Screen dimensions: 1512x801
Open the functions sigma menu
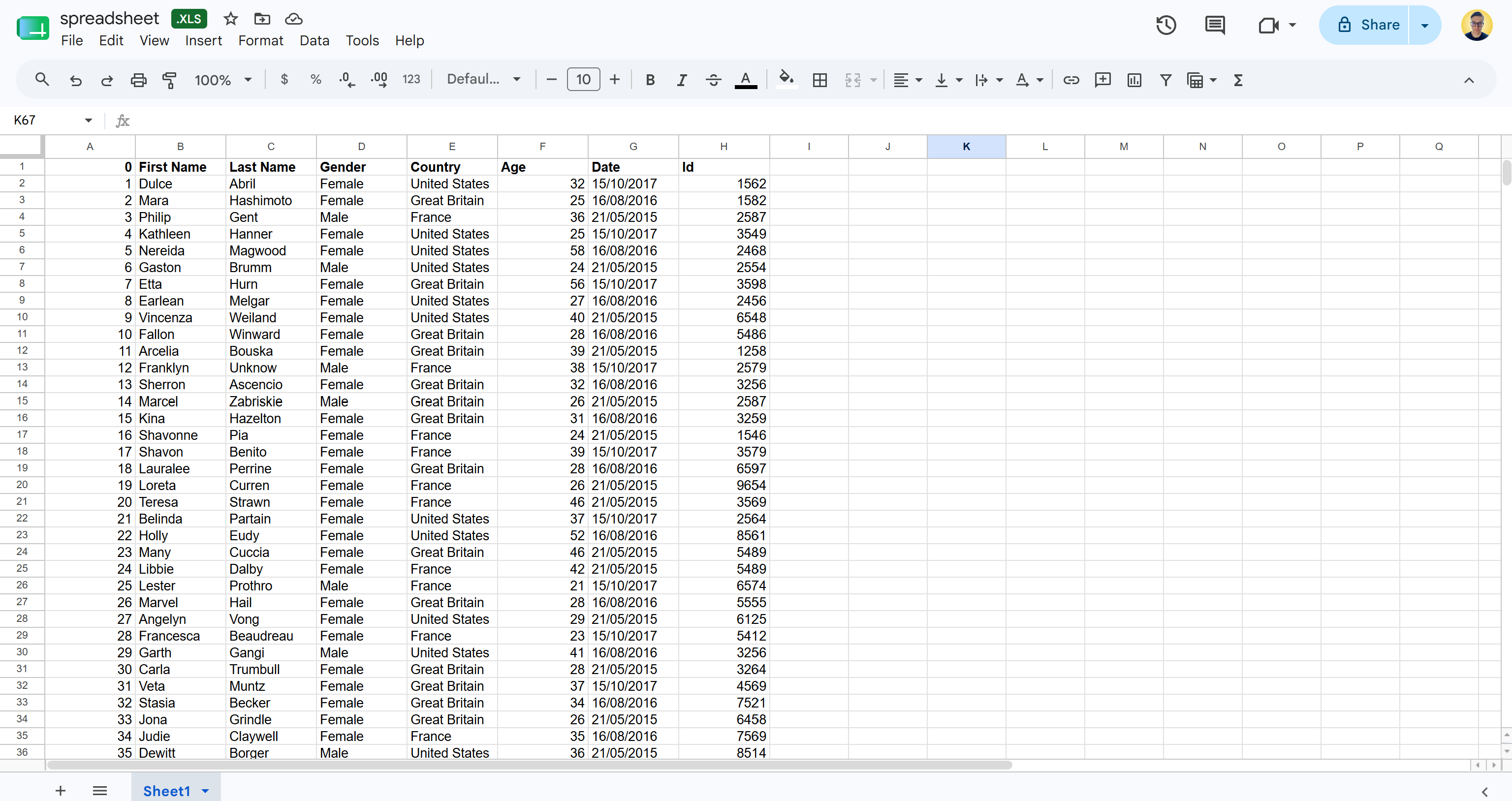pyautogui.click(x=1238, y=80)
